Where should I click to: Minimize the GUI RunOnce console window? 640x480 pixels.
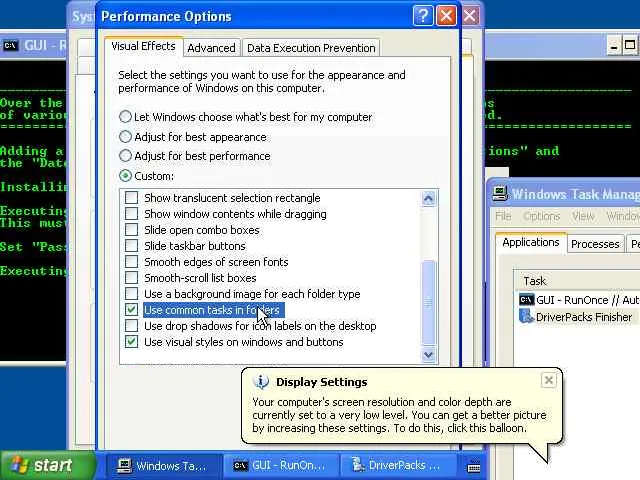[613, 46]
